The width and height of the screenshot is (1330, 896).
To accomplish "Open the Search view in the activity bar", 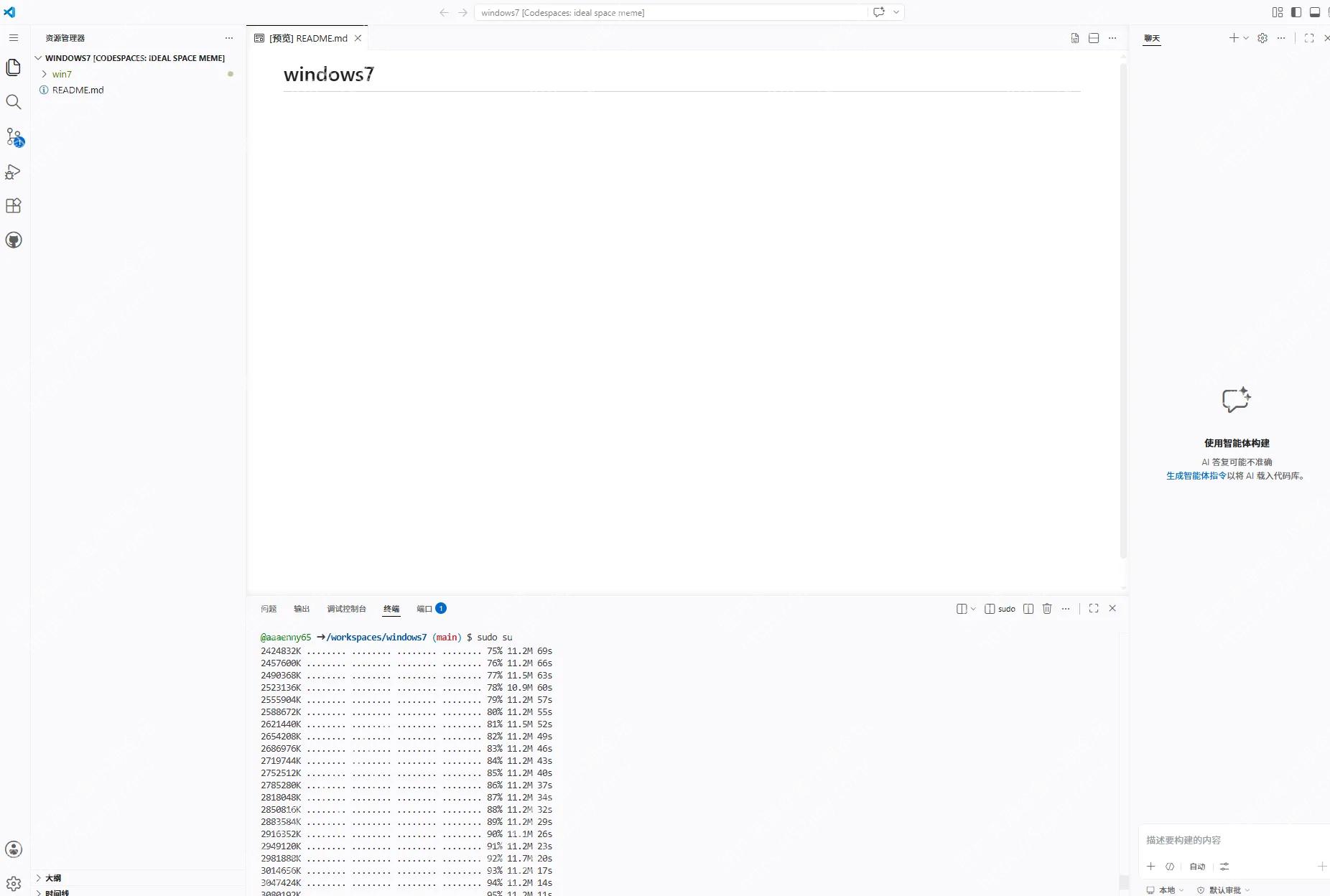I will coord(14,102).
